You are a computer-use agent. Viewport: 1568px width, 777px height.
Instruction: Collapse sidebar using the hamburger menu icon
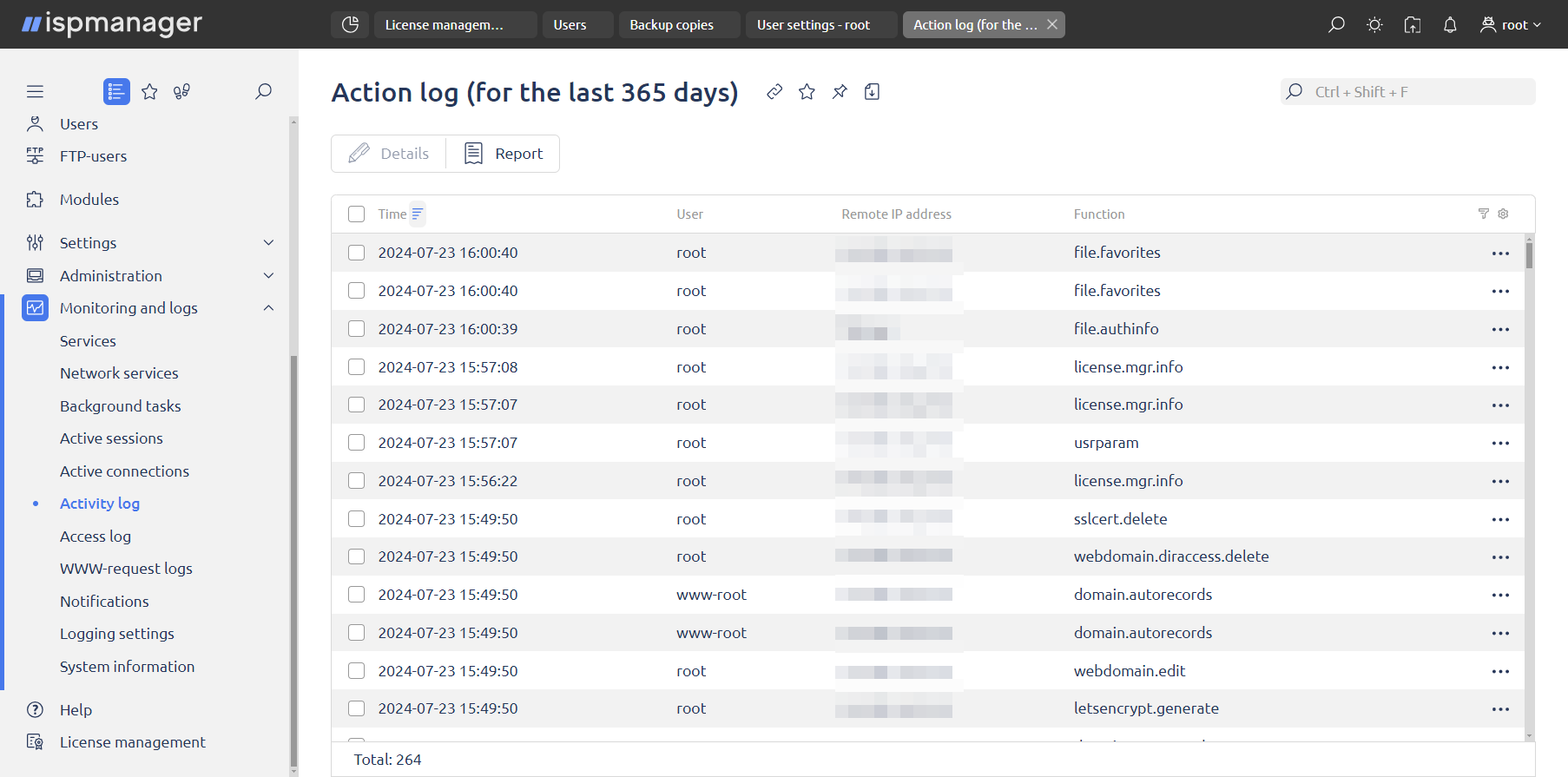35,92
